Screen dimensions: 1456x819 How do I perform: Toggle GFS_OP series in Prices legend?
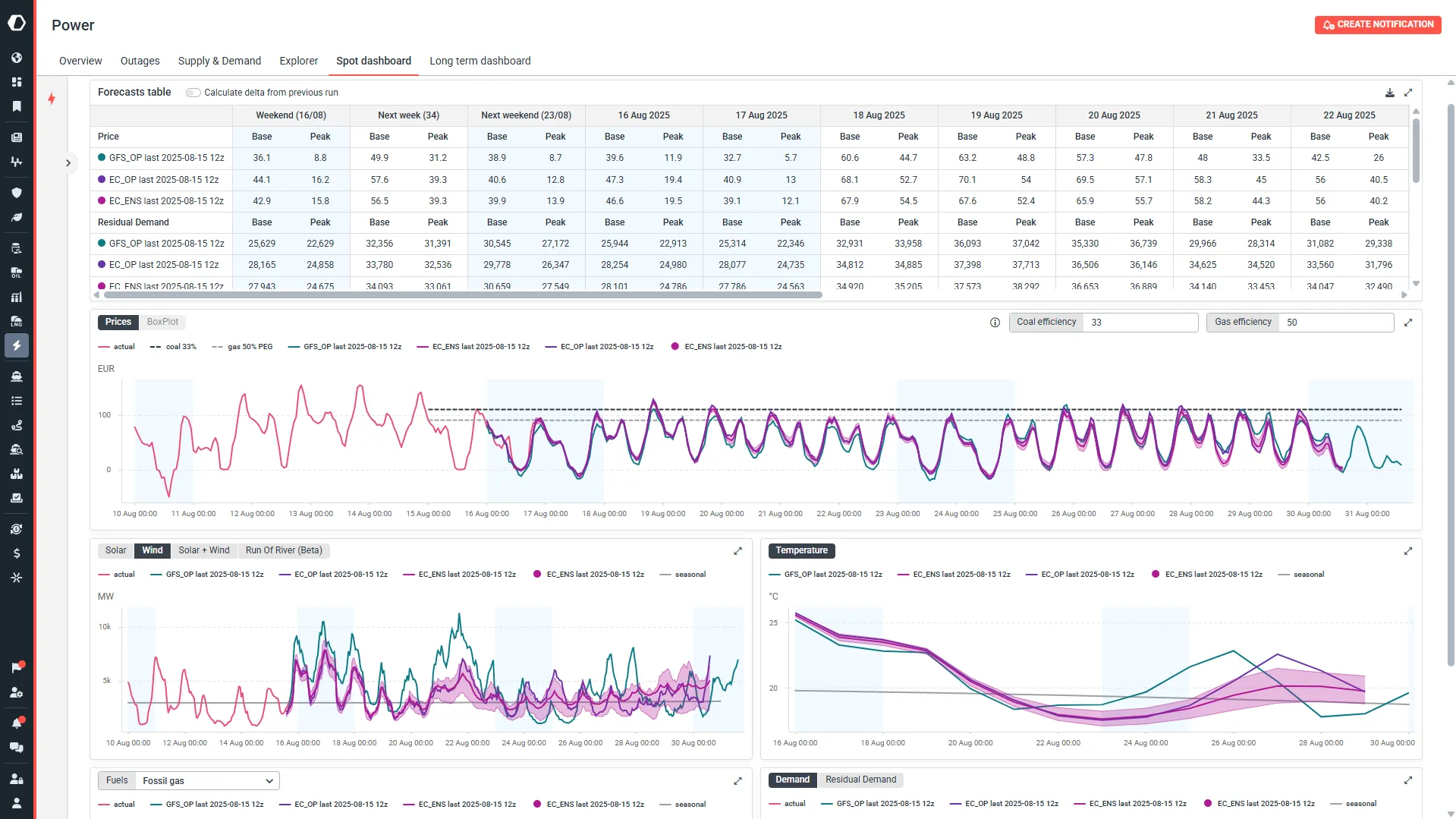point(344,347)
